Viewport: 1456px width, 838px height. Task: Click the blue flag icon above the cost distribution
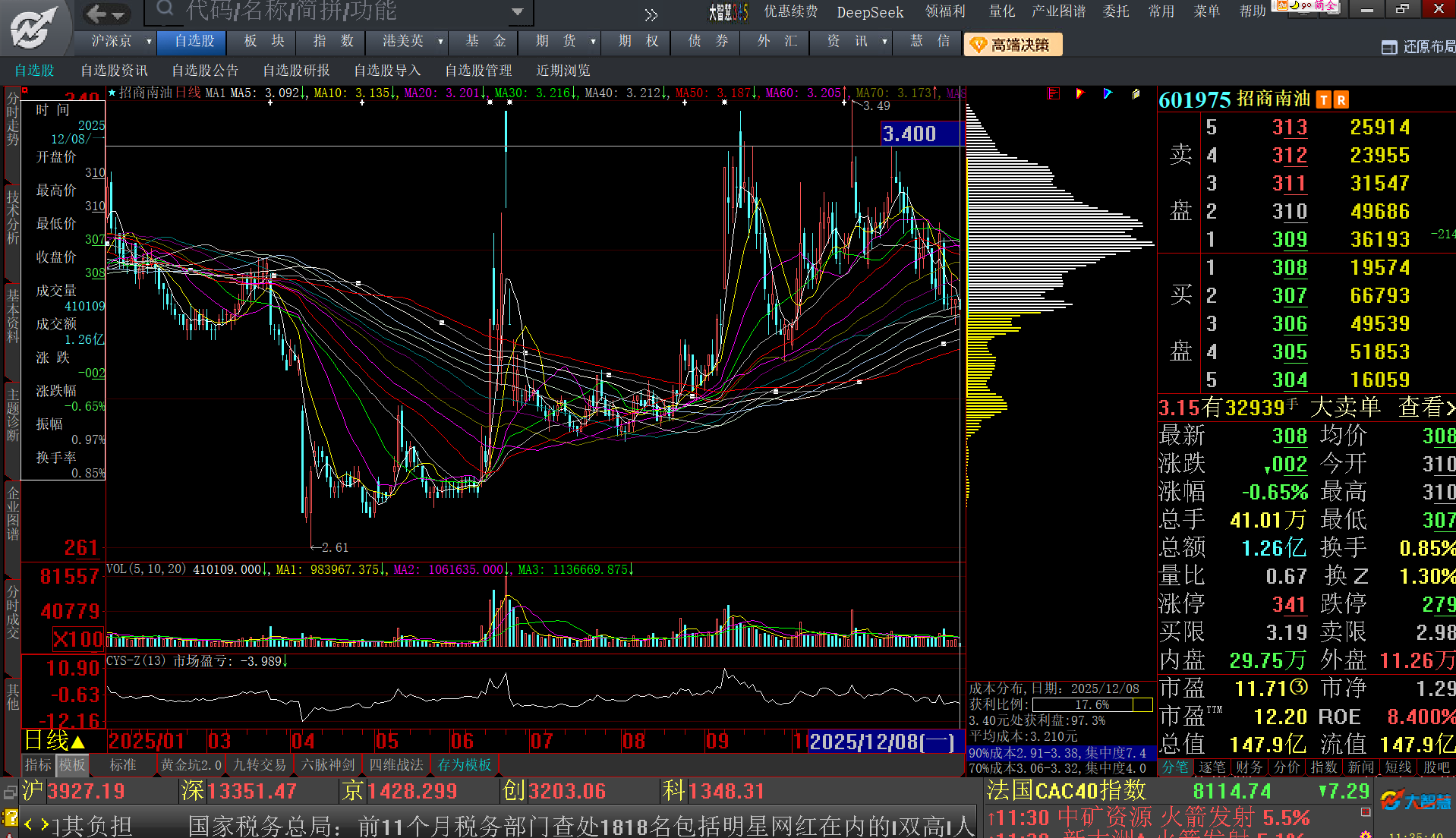(1108, 93)
